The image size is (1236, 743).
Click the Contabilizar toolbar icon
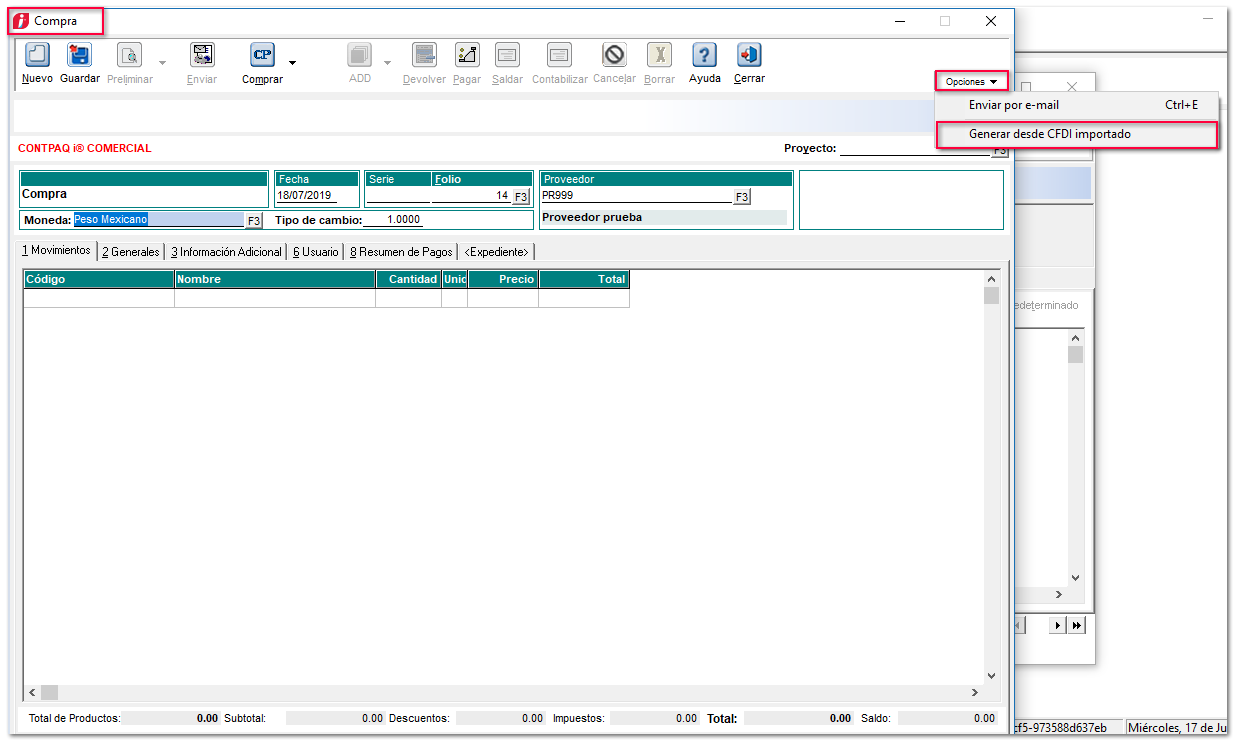559,55
